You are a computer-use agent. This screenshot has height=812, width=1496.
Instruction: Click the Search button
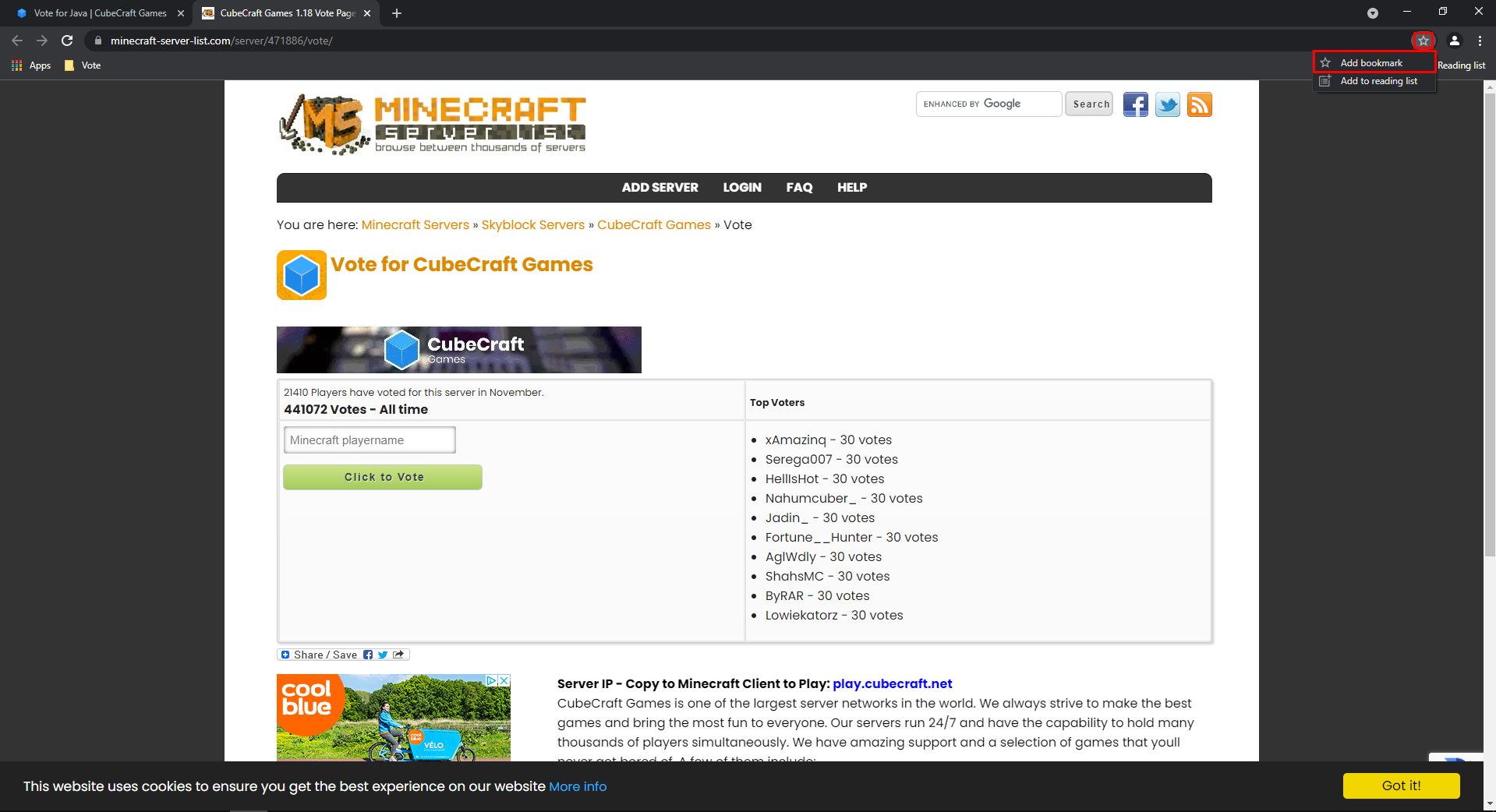(x=1090, y=104)
